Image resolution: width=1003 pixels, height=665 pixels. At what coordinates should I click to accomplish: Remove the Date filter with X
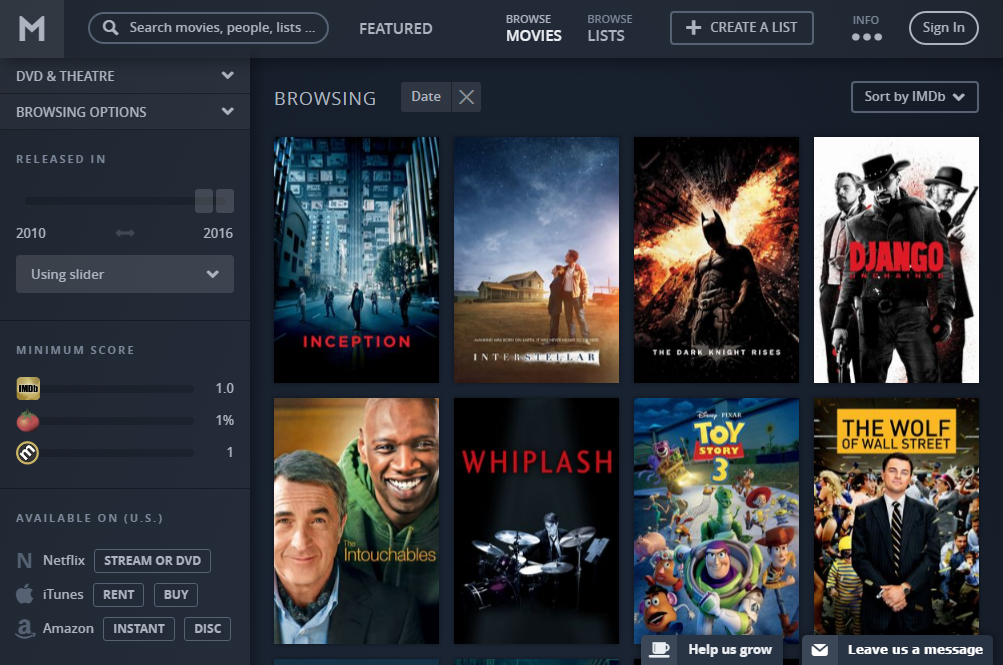466,97
